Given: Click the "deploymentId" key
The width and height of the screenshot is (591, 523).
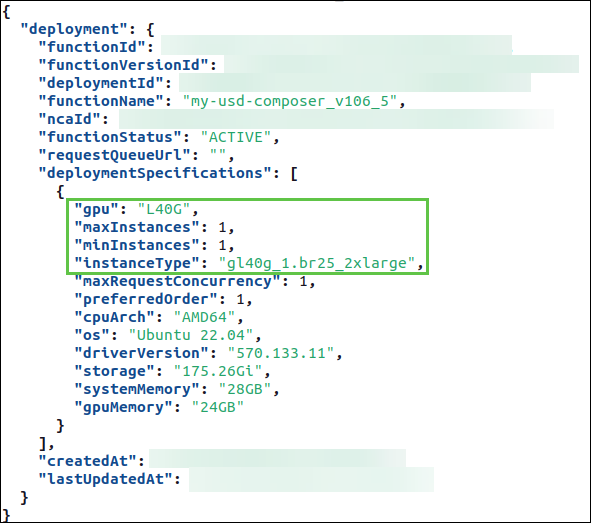Looking at the screenshot, I should pyautogui.click(x=101, y=83).
